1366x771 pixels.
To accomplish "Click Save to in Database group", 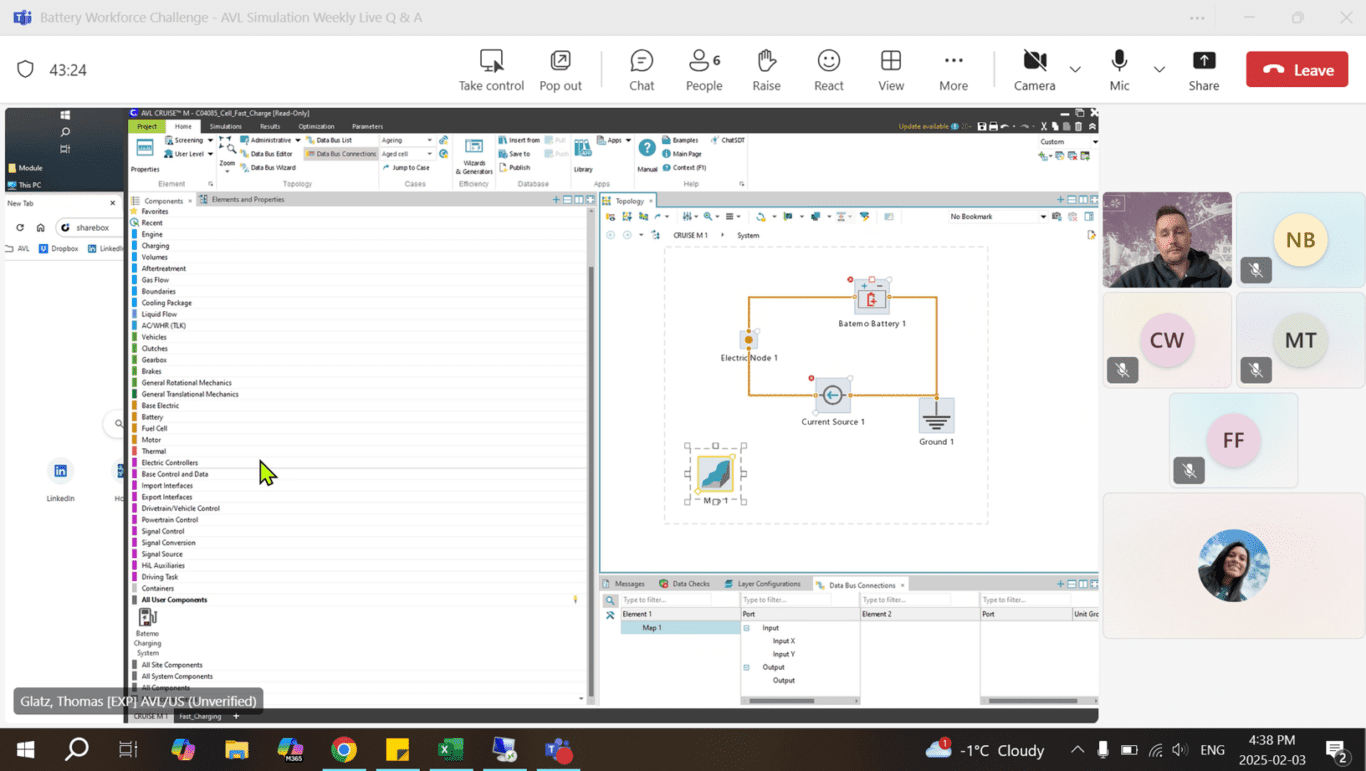I will coord(514,154).
